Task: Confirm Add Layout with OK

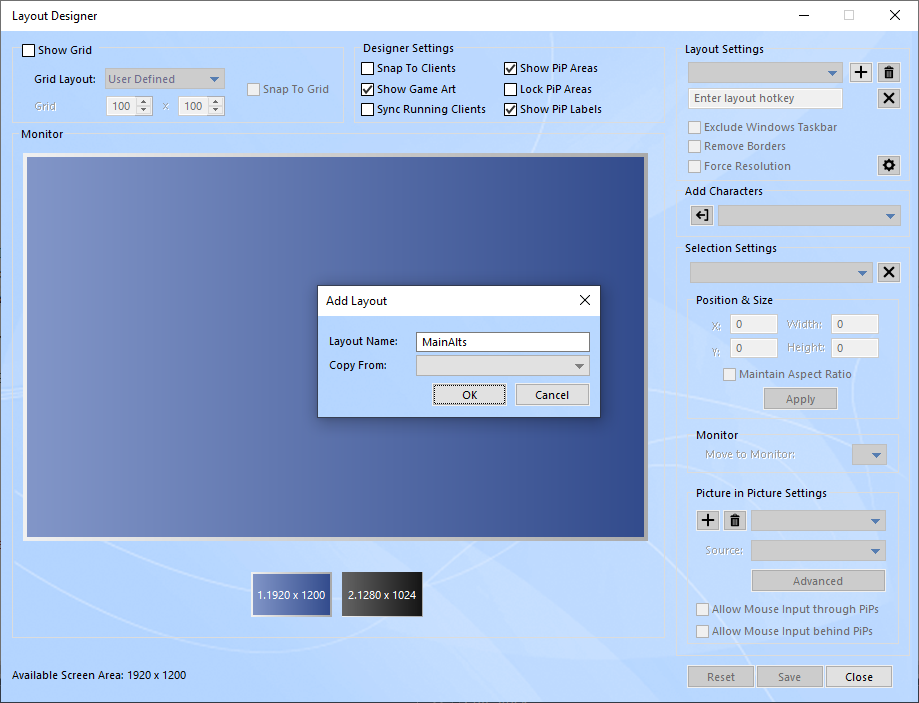Action: click(x=470, y=395)
